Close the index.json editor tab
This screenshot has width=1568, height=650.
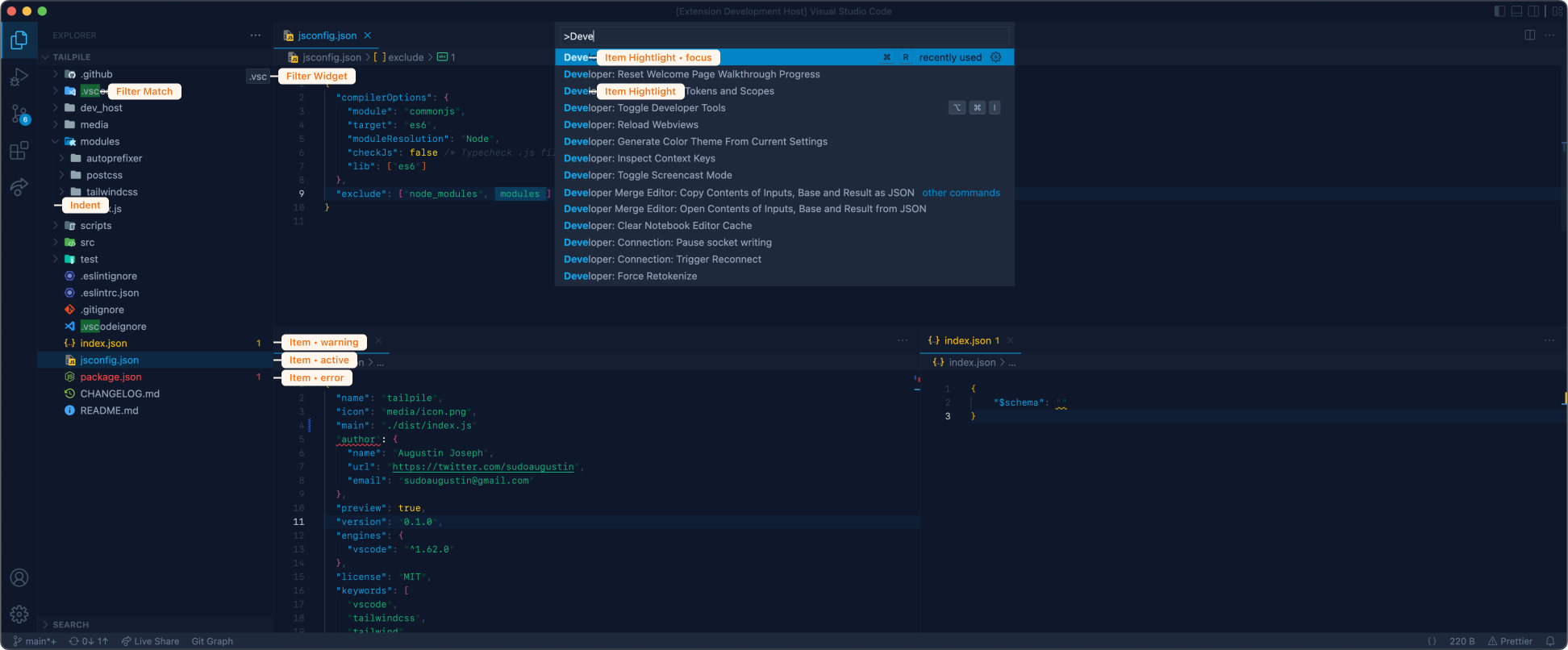[1011, 340]
